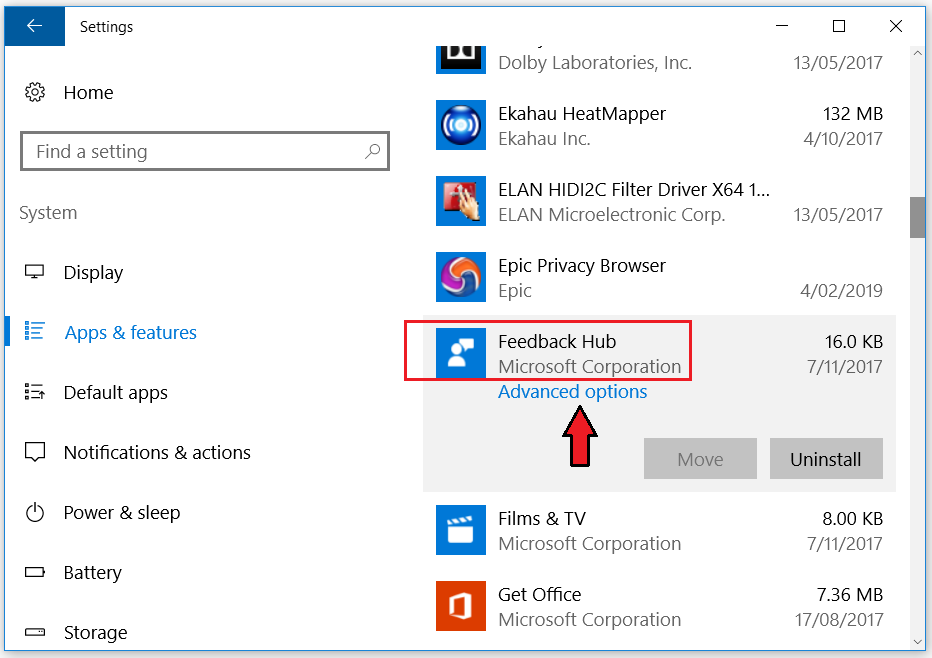The image size is (932, 658).
Task: Click the Ekahau Inc. publisher text
Action: click(544, 138)
